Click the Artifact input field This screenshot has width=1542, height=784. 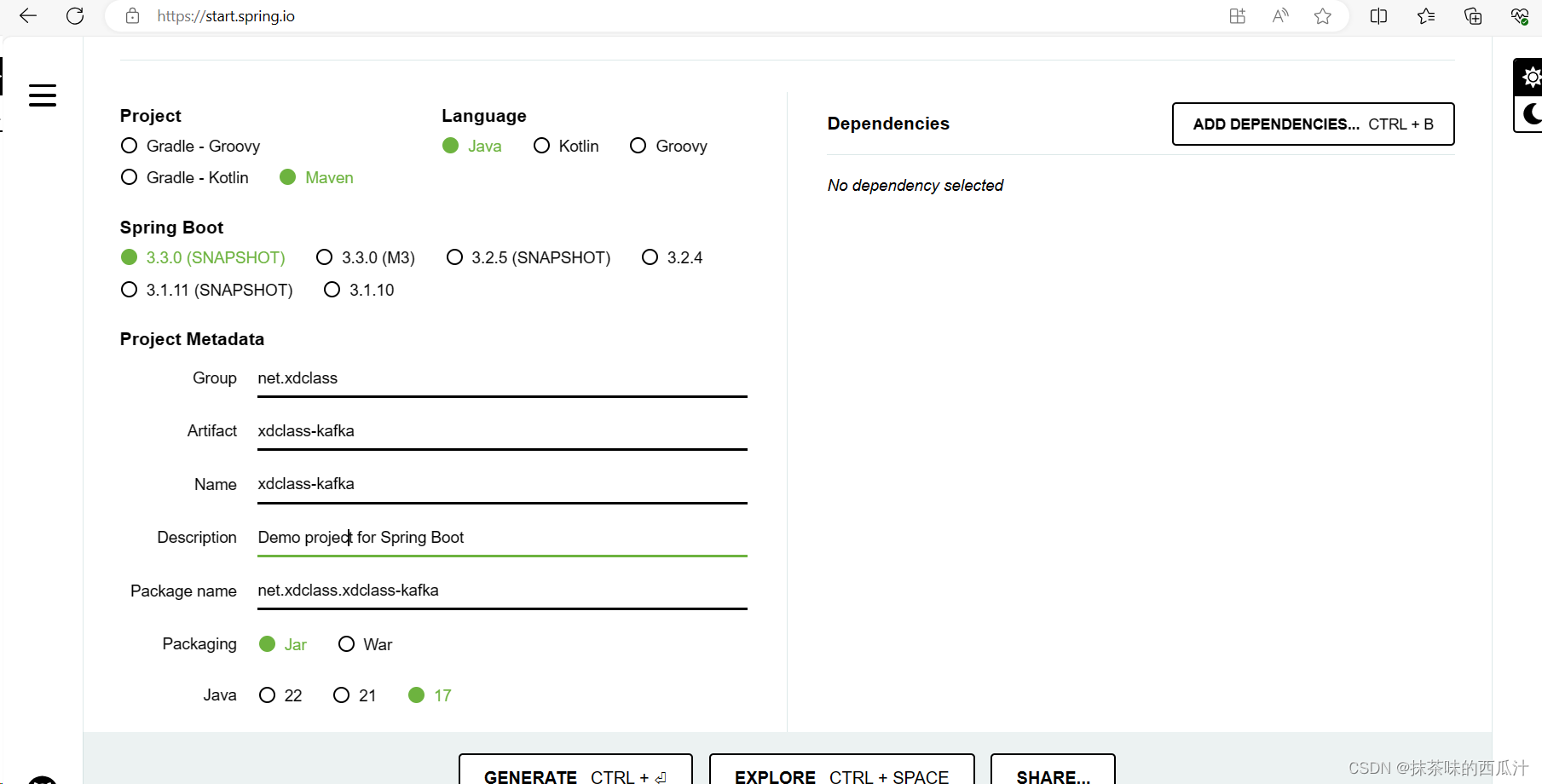(502, 431)
